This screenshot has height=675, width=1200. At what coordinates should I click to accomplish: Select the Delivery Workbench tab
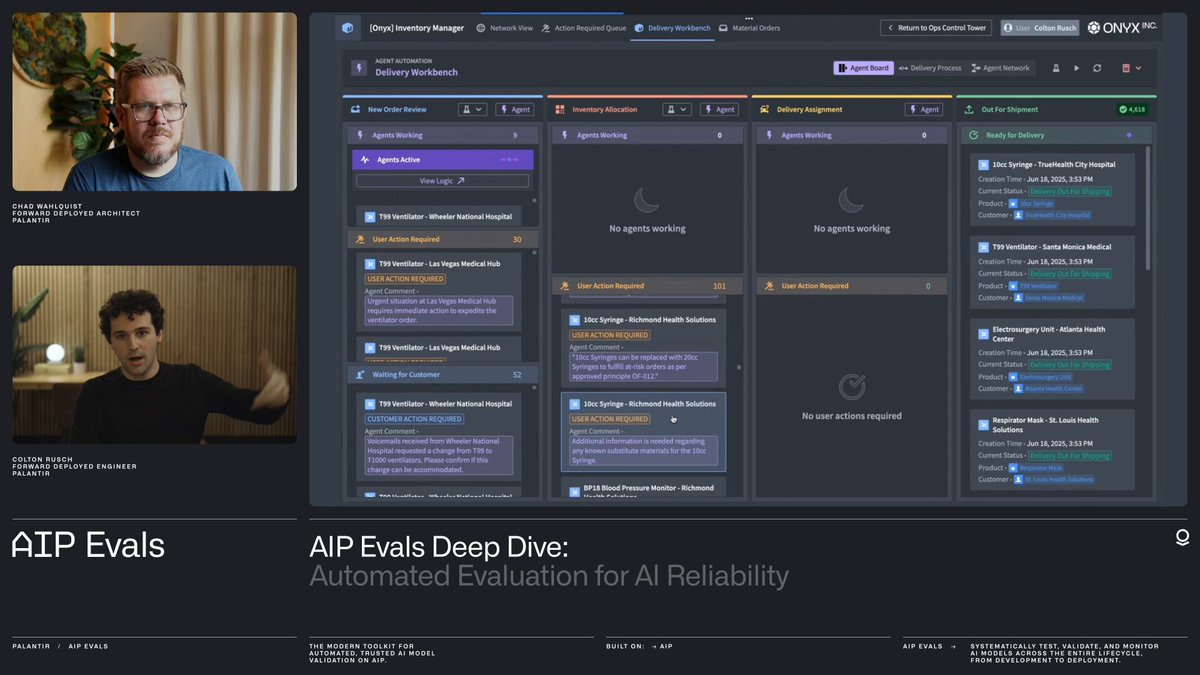tap(672, 28)
